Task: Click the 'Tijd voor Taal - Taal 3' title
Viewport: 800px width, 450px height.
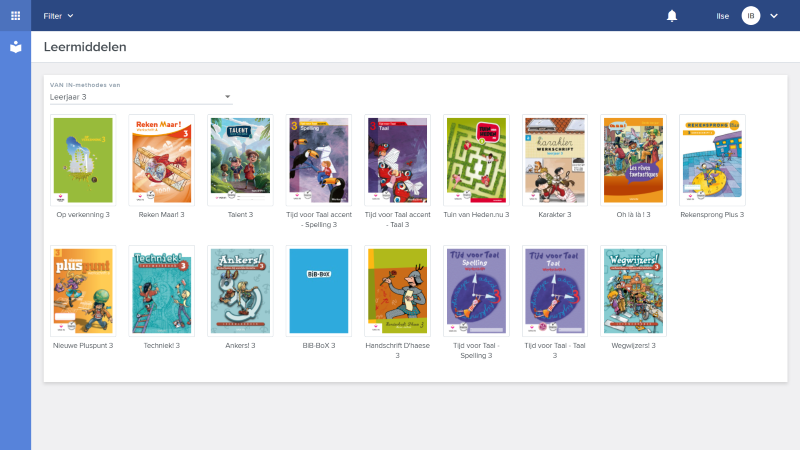Action: (x=555, y=351)
